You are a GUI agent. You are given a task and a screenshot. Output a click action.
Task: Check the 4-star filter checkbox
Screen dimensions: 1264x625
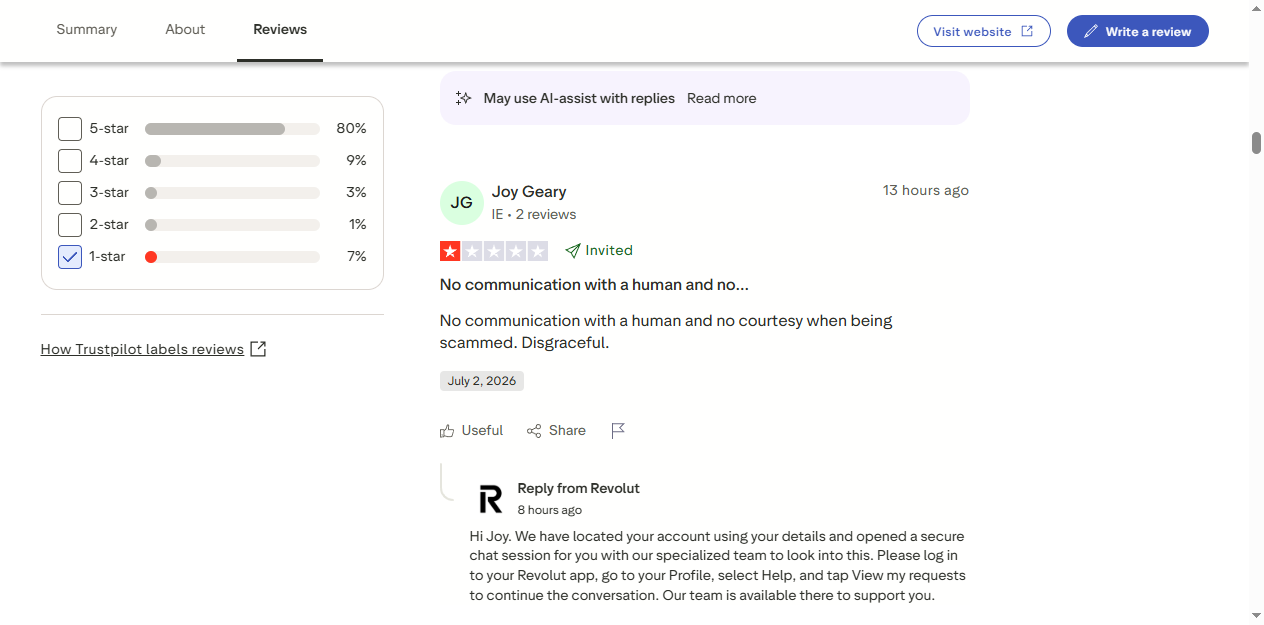pos(70,161)
